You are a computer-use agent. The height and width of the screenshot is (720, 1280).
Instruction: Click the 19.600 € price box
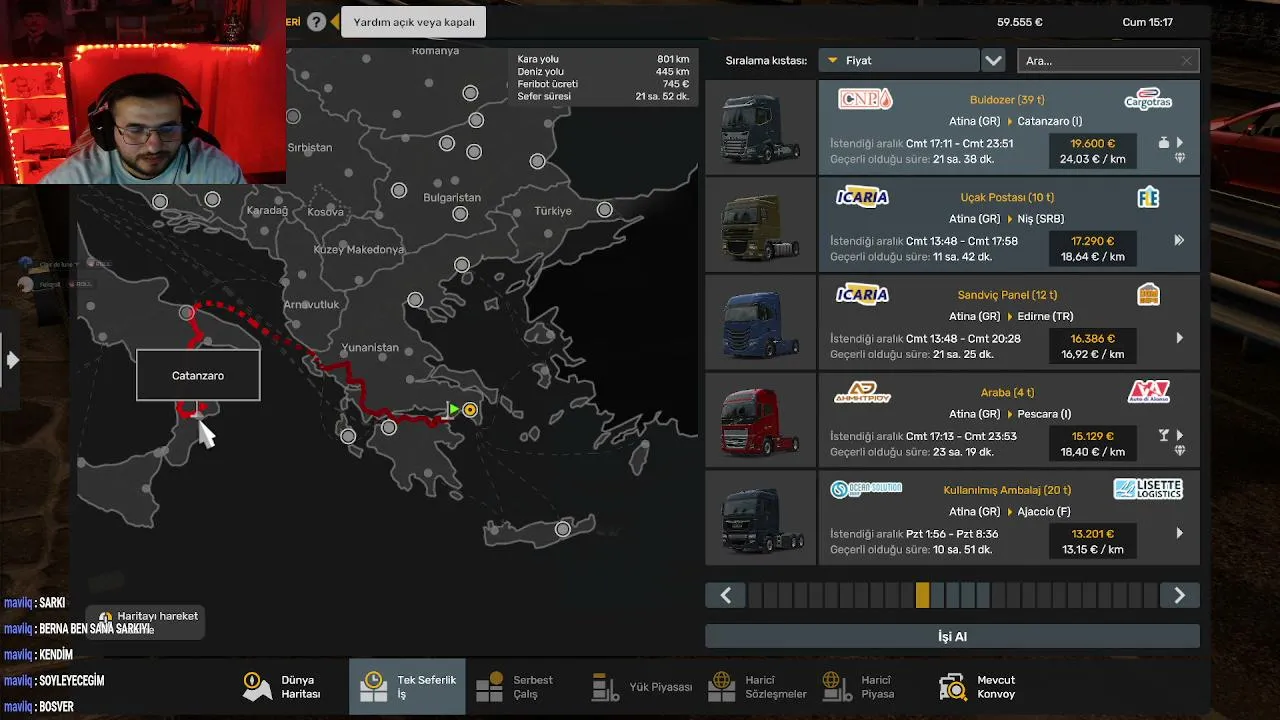point(1092,151)
